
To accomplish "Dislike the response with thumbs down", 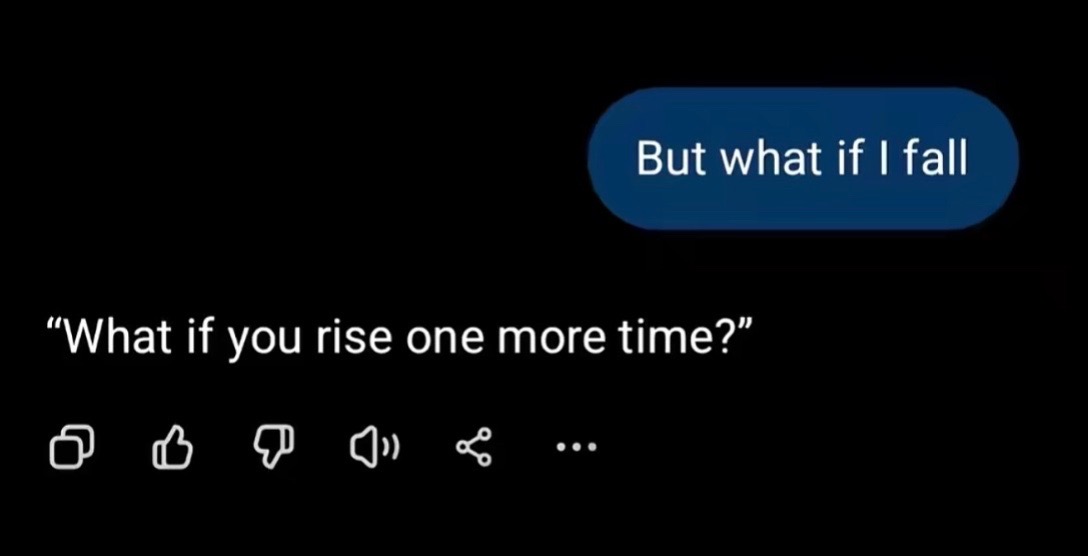I will 273,448.
